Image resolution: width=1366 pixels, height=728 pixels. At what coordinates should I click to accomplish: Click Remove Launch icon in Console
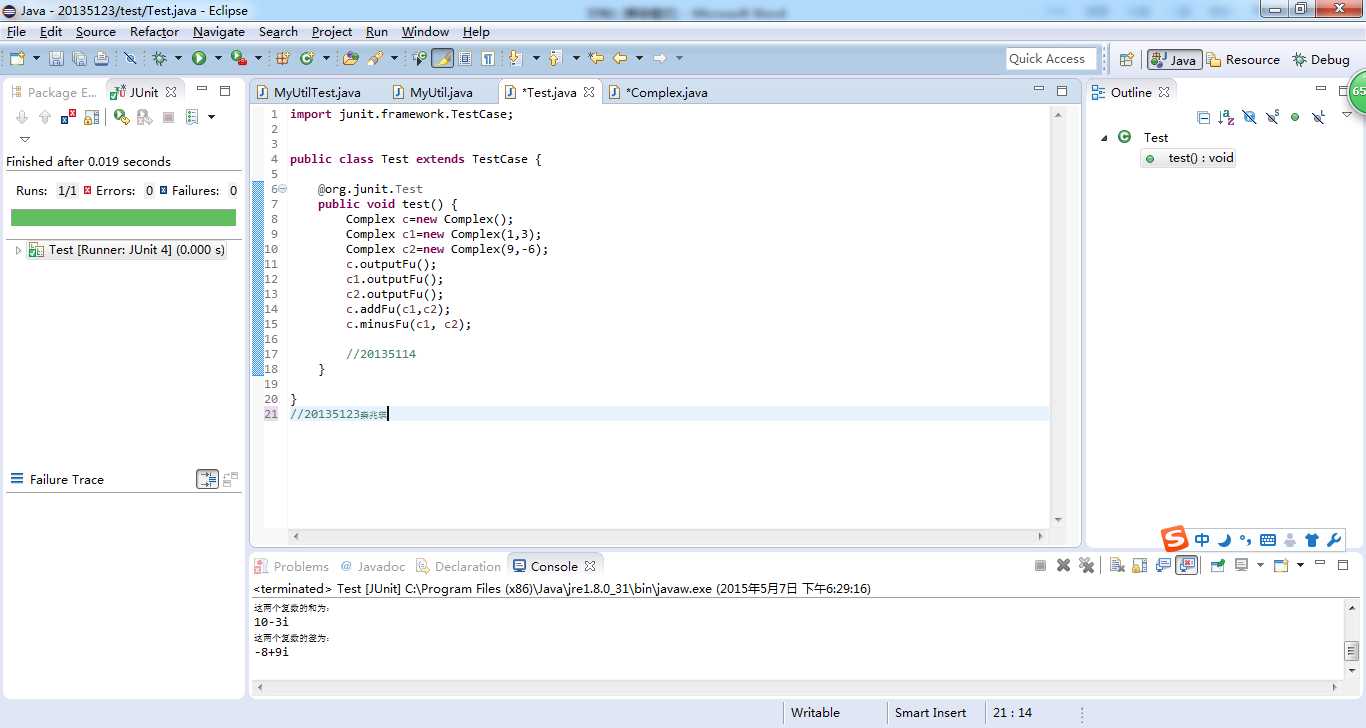(x=1064, y=565)
